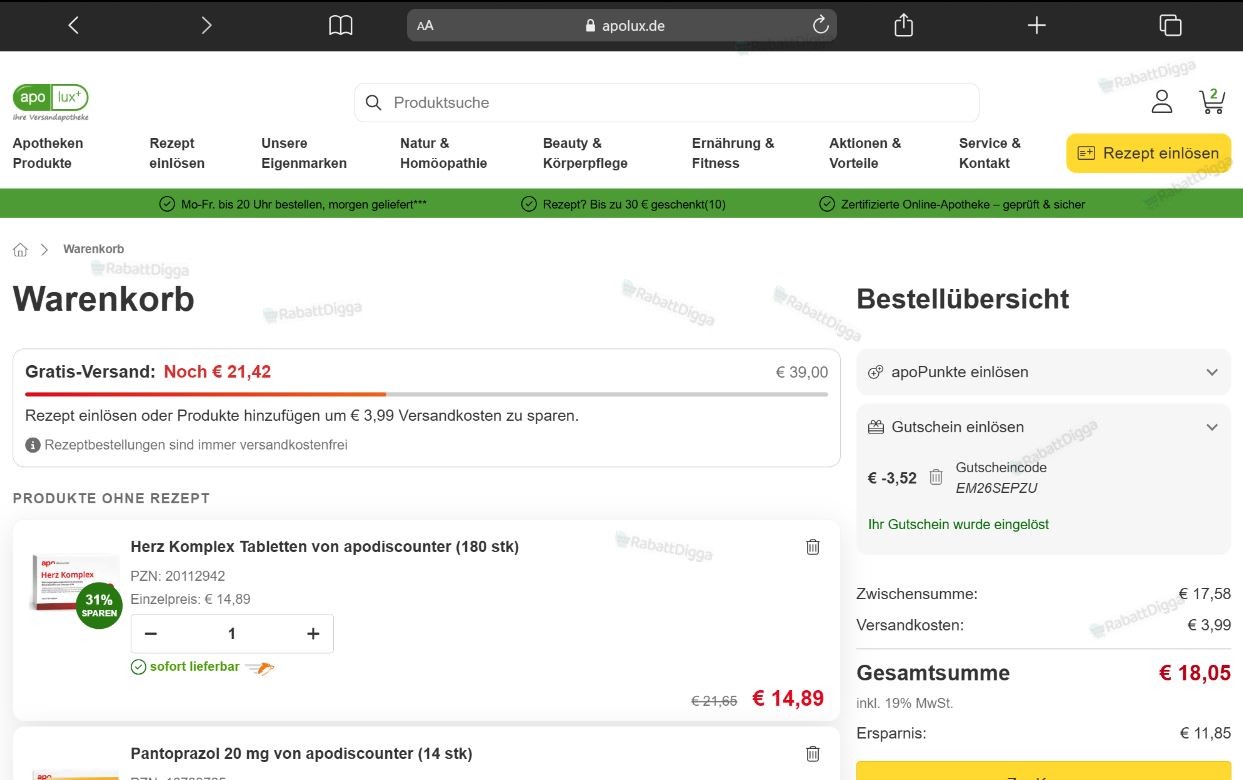Click the home breadcrumb icon
Screen dimensions: 1243x780
coord(20,249)
